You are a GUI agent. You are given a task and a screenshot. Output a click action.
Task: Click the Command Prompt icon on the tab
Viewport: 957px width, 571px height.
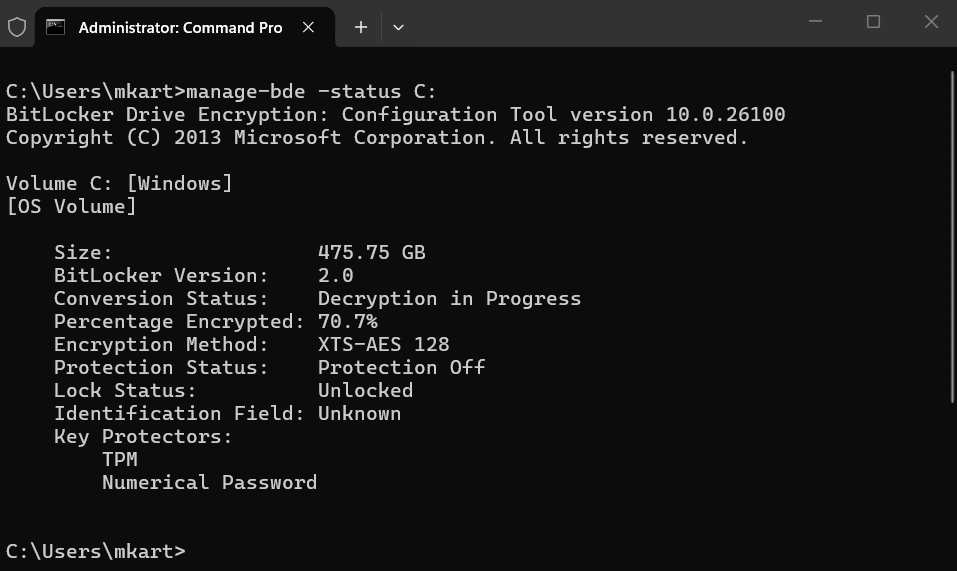pyautogui.click(x=56, y=27)
